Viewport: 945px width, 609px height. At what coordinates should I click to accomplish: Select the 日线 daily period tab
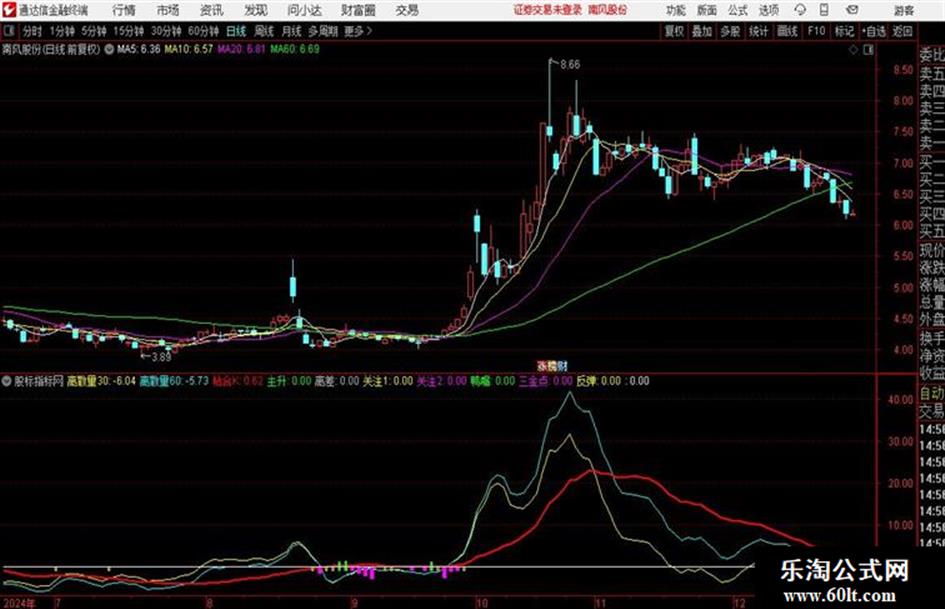point(236,31)
